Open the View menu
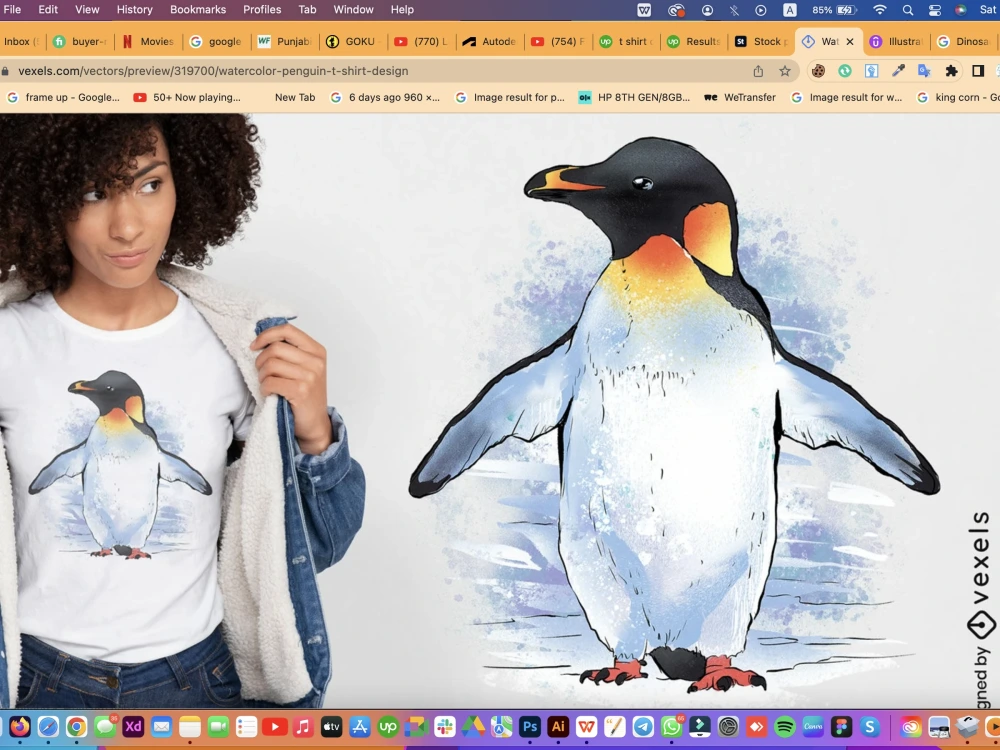The image size is (1000, 750). tap(87, 10)
